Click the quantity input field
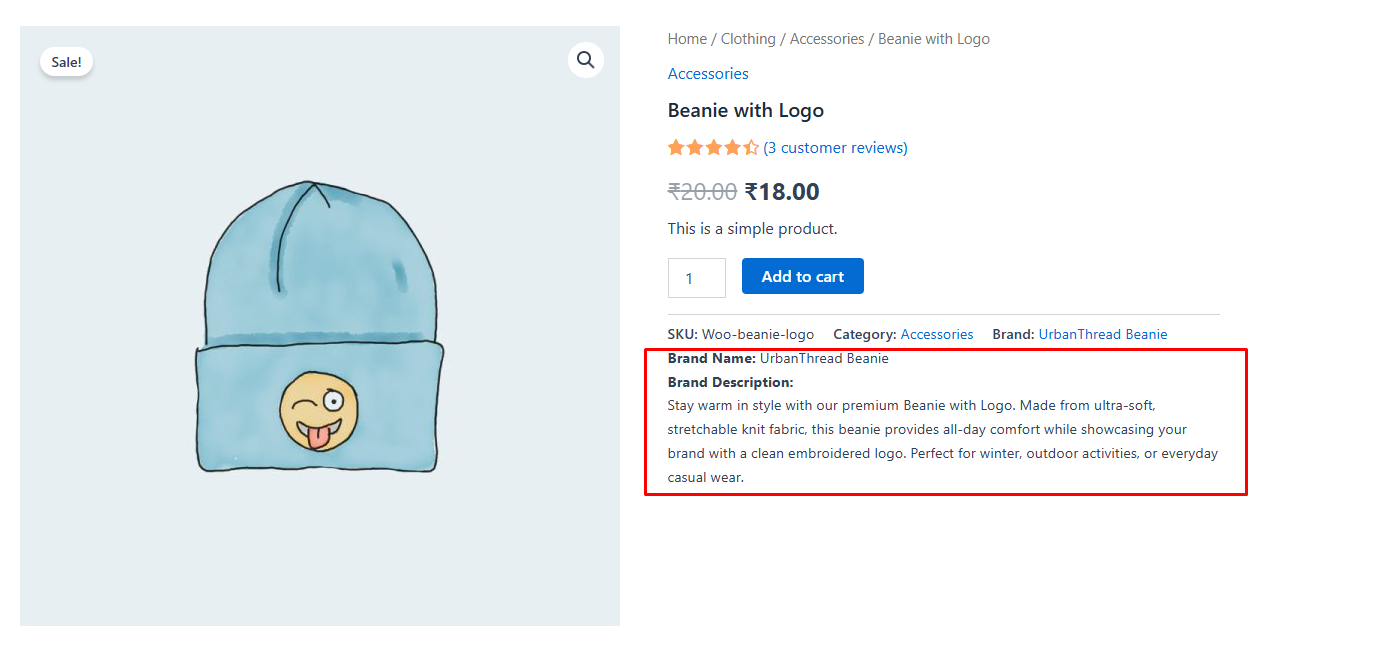This screenshot has width=1390, height=658. [696, 277]
